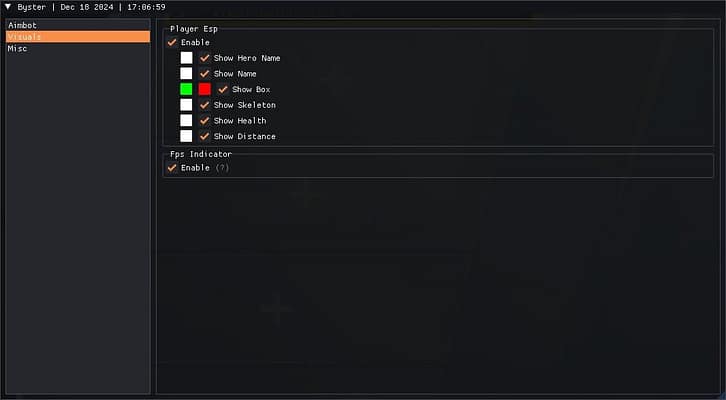Viewport: 726px width, 400px height.
Task: Disable the Show Box checkbox
Action: coord(223,89)
